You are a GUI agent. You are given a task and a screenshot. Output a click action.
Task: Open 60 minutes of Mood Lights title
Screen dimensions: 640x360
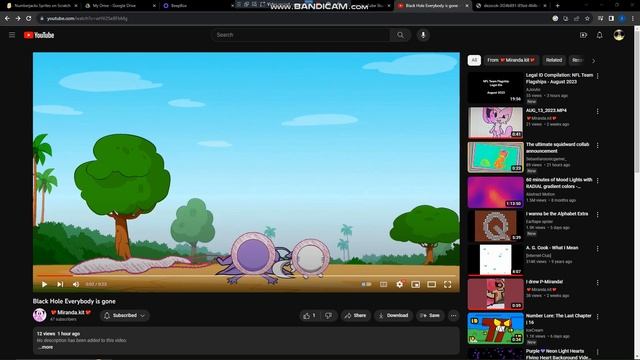click(x=559, y=183)
